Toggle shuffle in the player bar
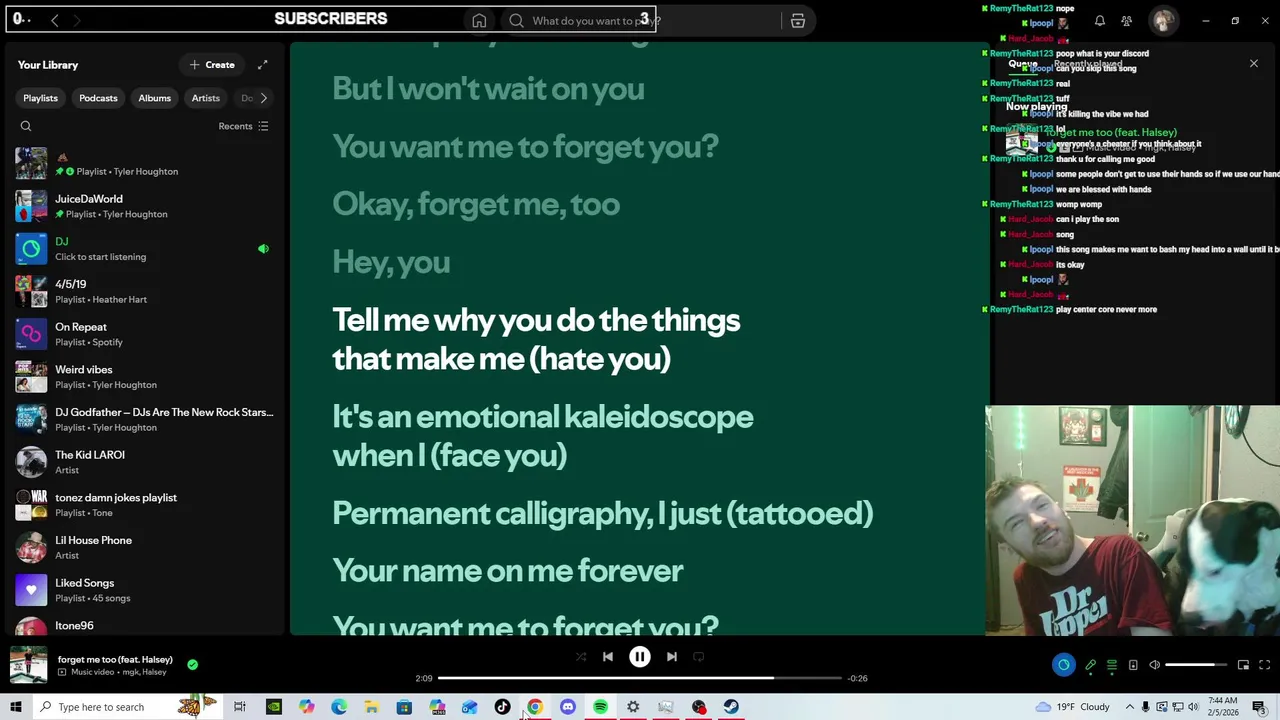1280x720 pixels. pos(580,657)
